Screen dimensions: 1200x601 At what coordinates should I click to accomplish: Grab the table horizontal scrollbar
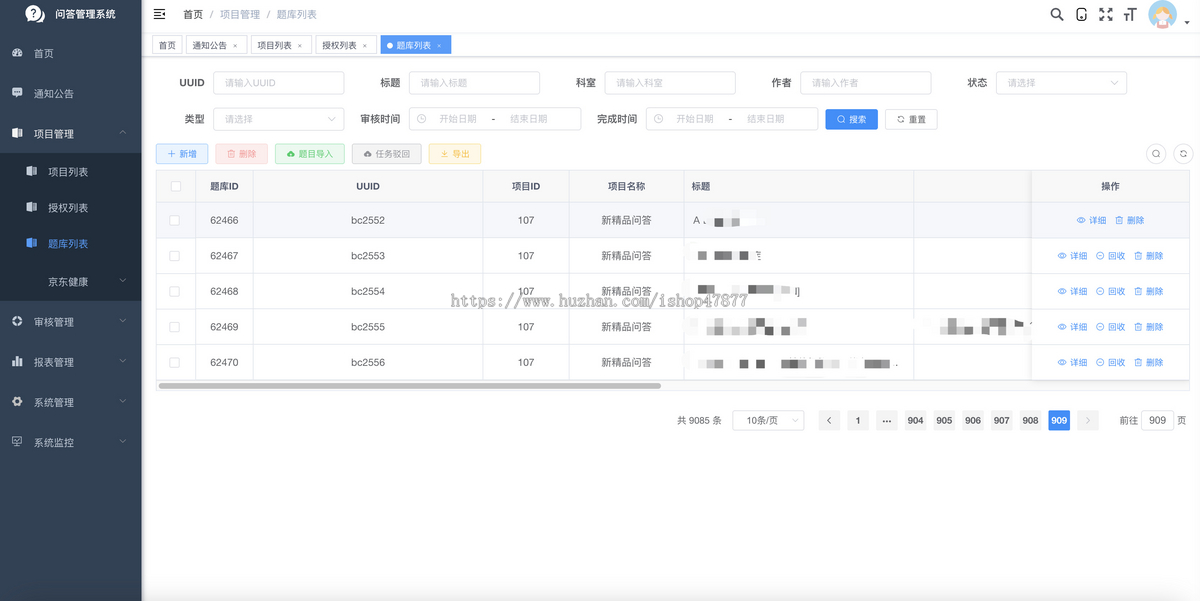[410, 385]
